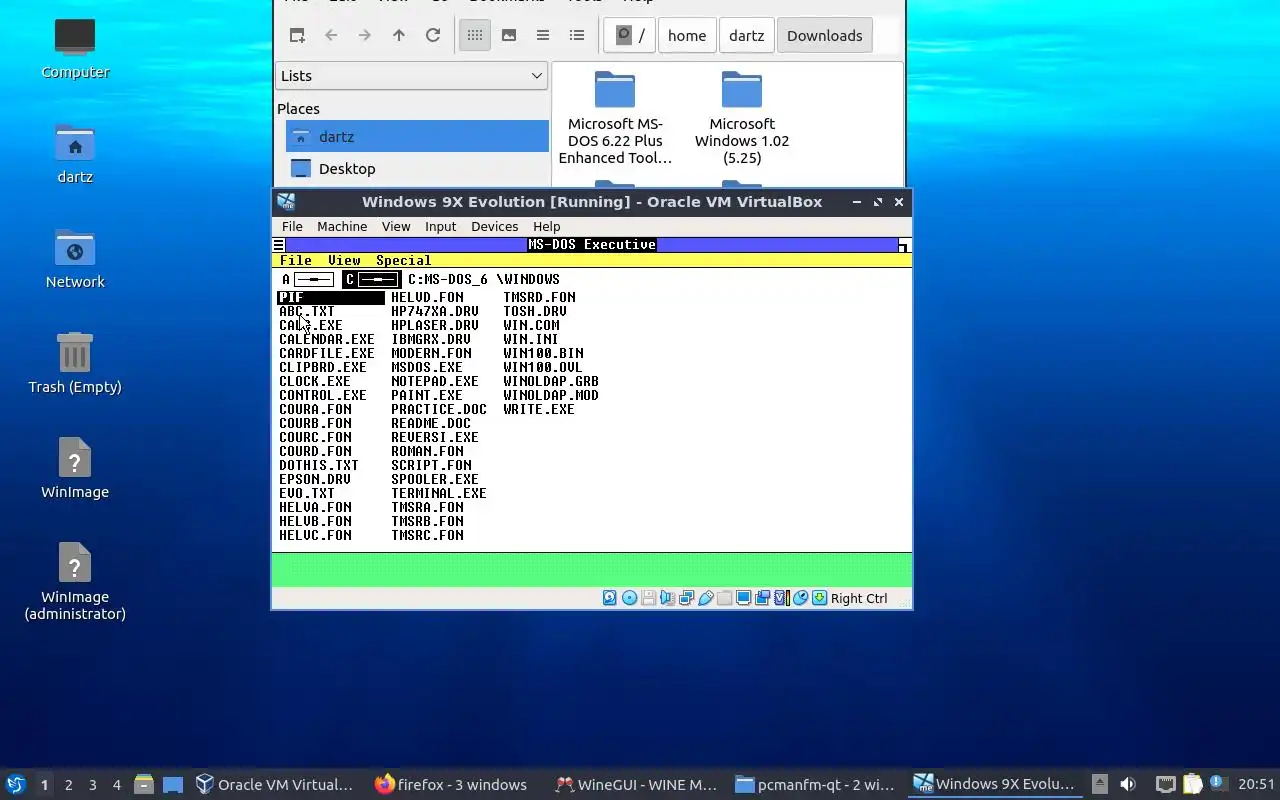The image size is (1280, 800).
Task: Select the WinImage desktop icon
Action: [x=75, y=468]
